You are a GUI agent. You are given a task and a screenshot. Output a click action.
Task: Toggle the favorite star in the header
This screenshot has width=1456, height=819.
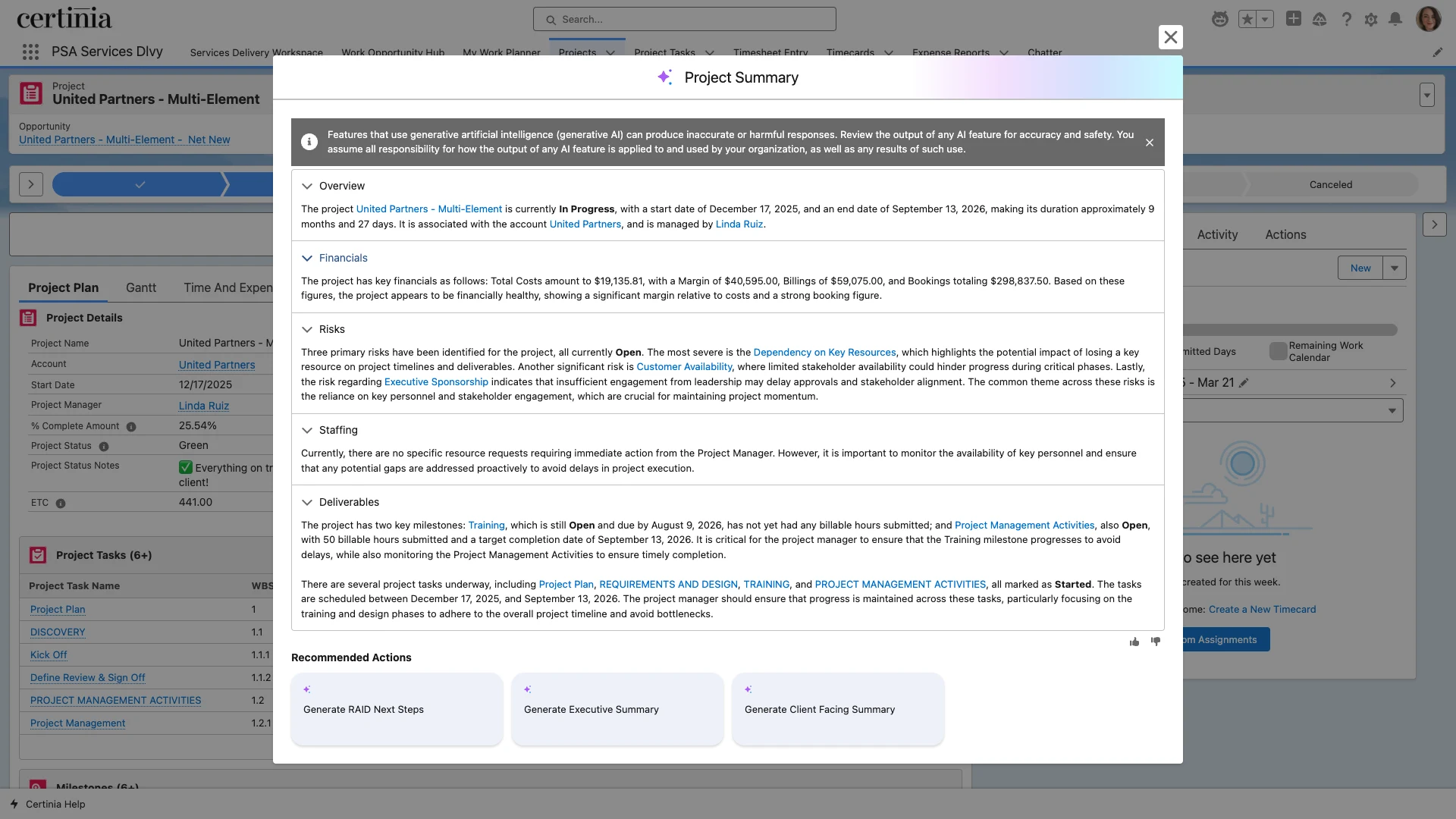click(1247, 19)
